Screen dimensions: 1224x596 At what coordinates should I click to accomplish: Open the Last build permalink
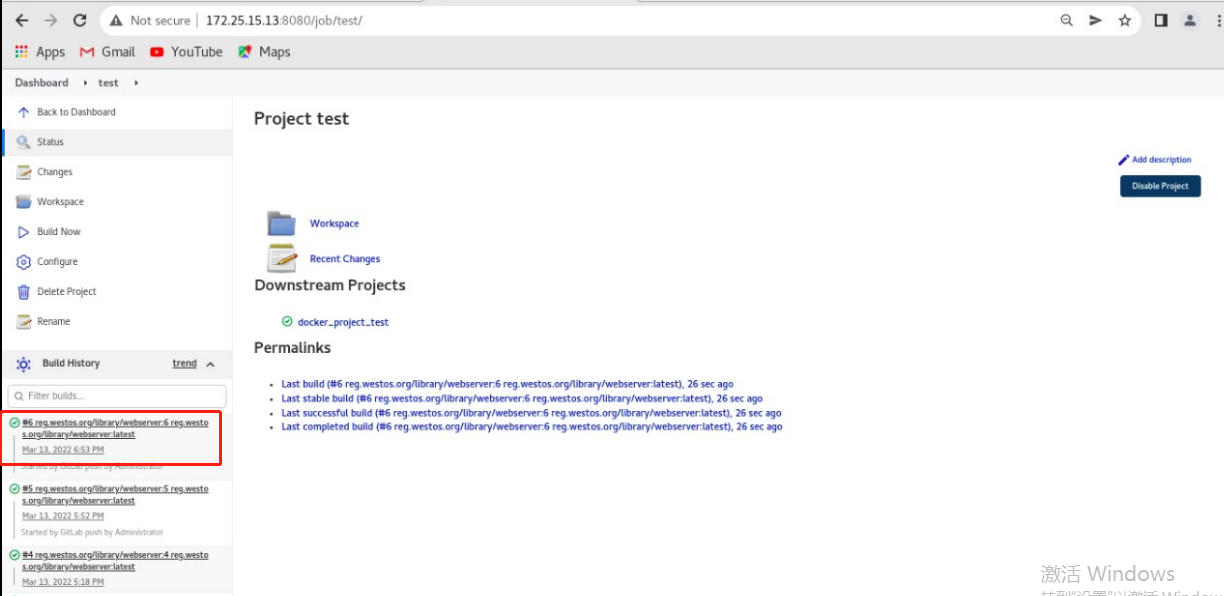(507, 384)
